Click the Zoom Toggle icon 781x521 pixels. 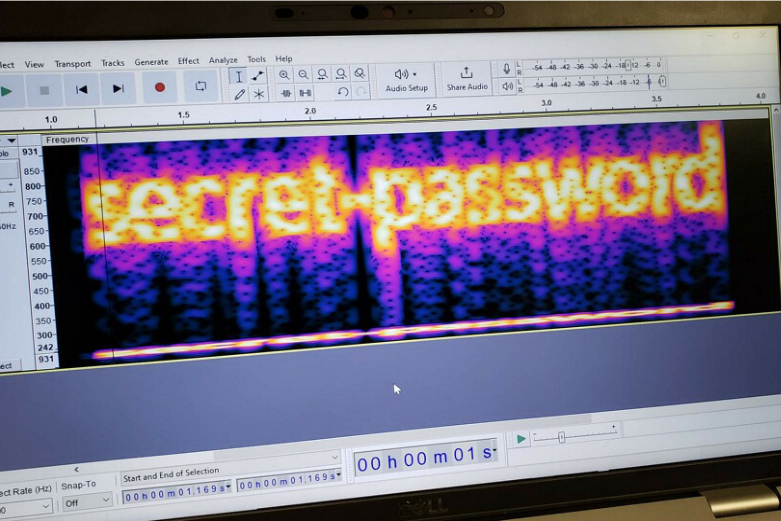pyautogui.click(x=360, y=73)
